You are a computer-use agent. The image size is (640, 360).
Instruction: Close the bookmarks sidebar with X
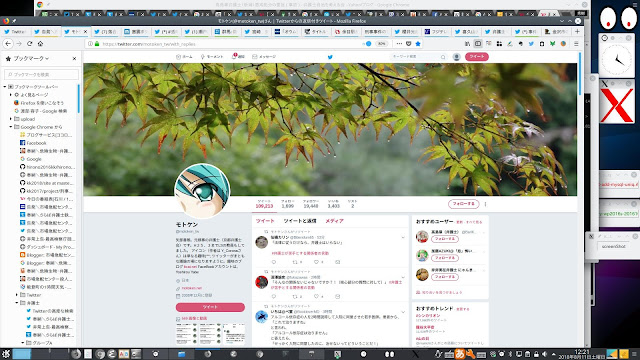point(74,58)
